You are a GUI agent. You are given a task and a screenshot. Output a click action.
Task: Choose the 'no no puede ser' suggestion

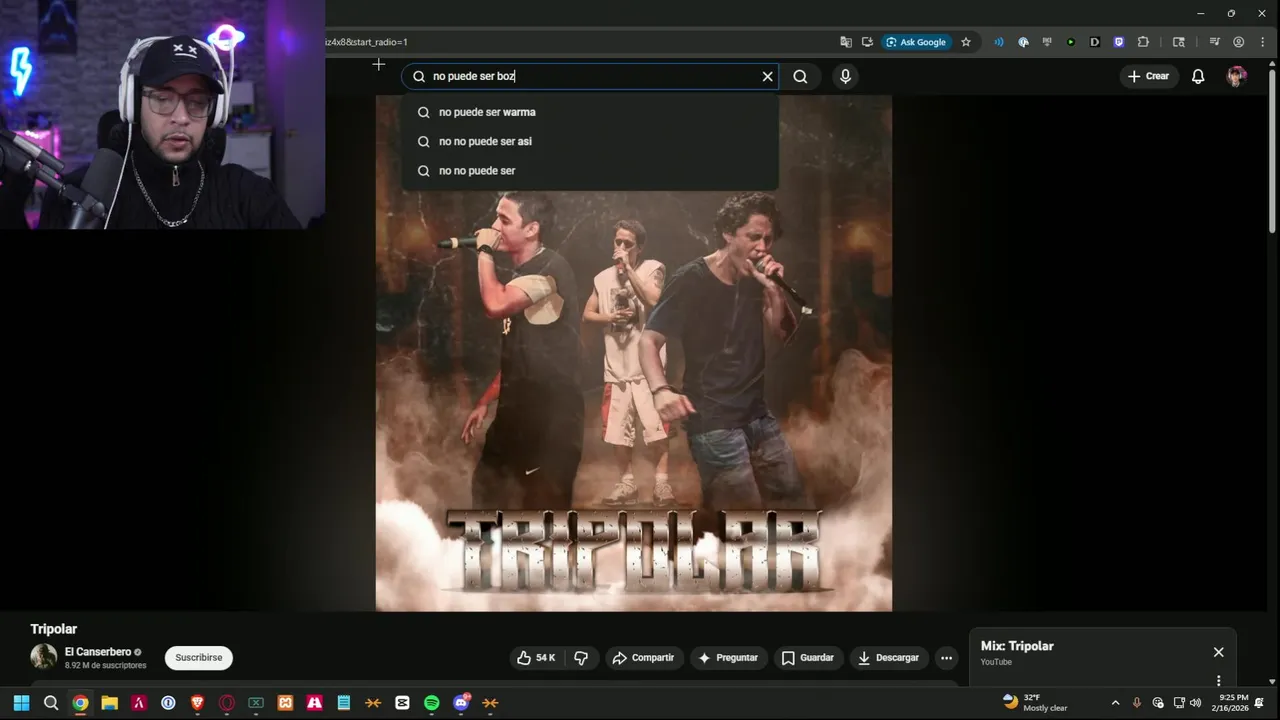click(x=590, y=171)
